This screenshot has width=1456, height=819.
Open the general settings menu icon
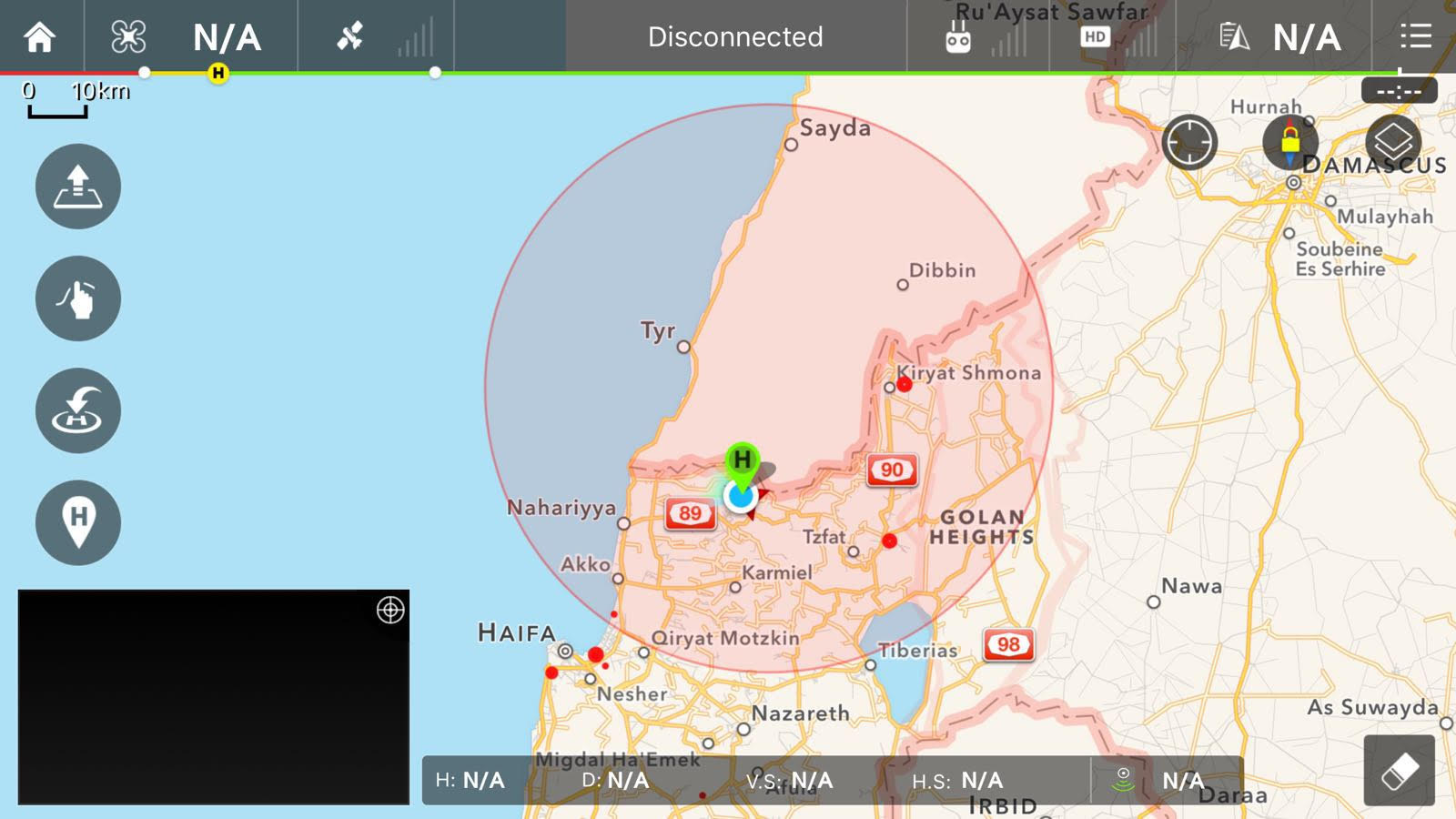coord(1416,36)
